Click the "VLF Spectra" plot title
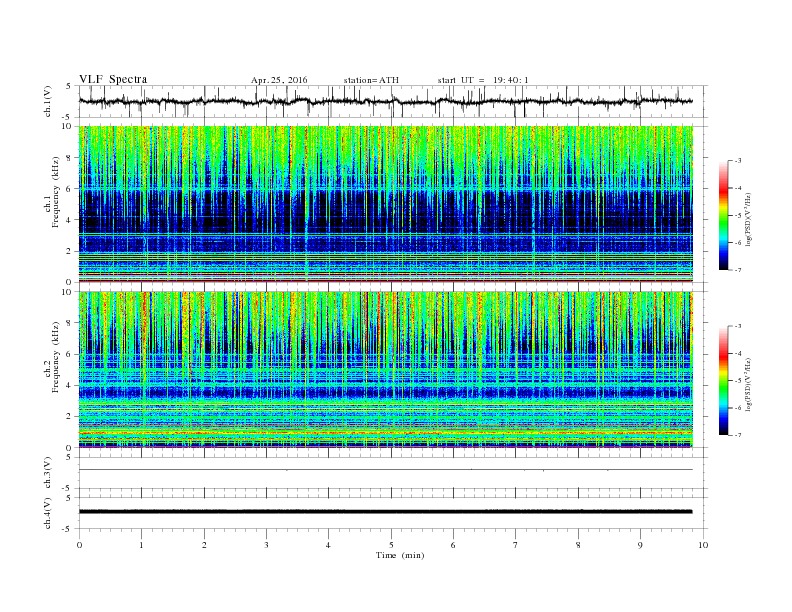 (x=113, y=79)
